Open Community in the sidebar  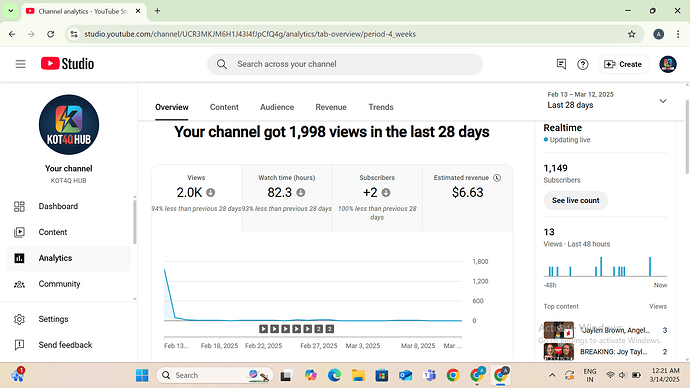click(69, 284)
